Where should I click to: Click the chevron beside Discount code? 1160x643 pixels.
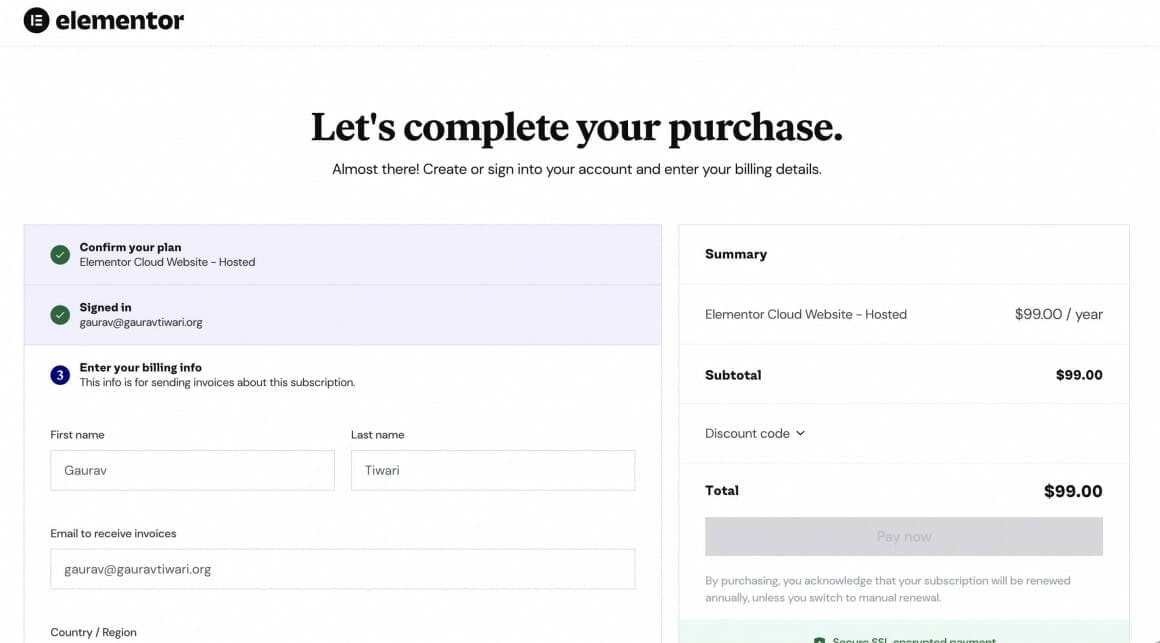[x=798, y=433]
